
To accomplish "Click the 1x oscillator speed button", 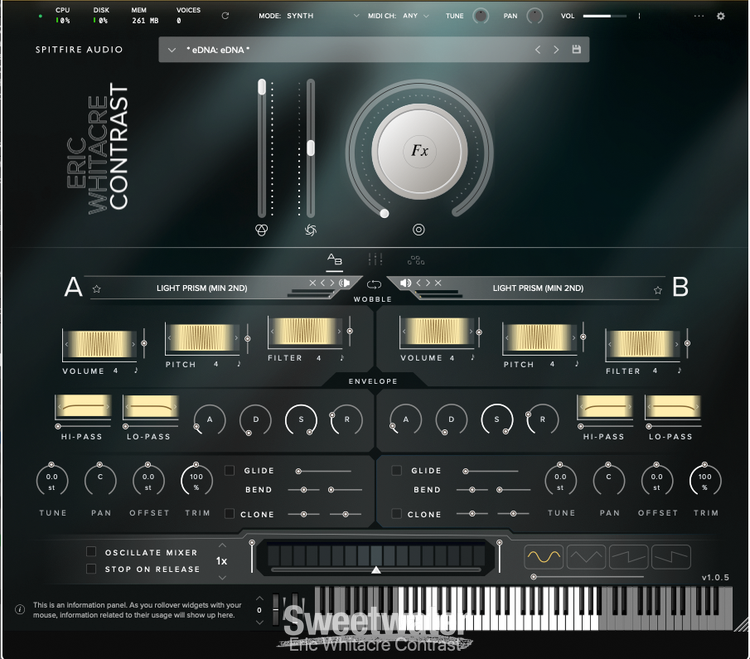I will (x=221, y=561).
